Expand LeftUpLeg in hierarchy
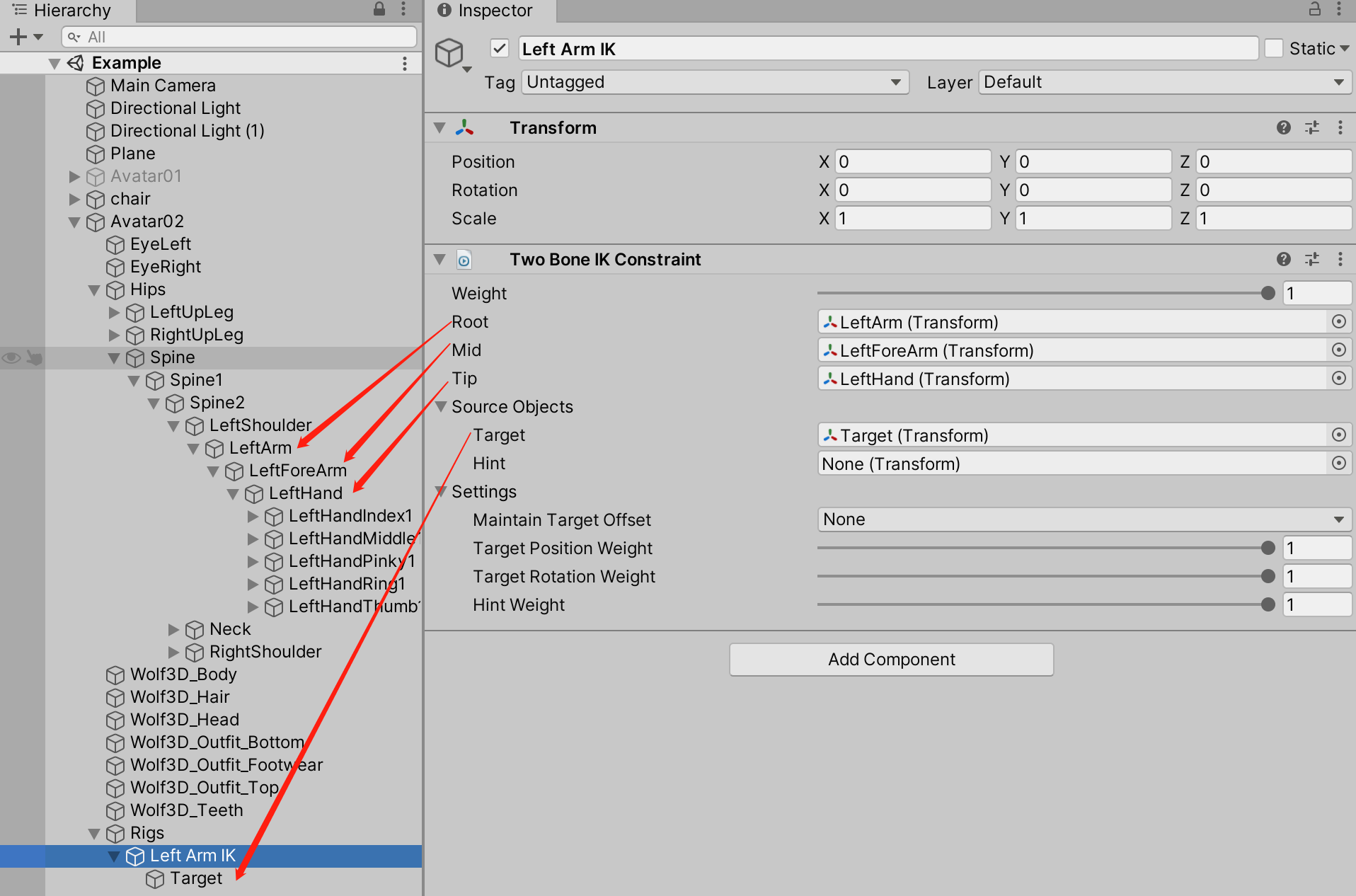The width and height of the screenshot is (1356, 896). click(x=114, y=312)
